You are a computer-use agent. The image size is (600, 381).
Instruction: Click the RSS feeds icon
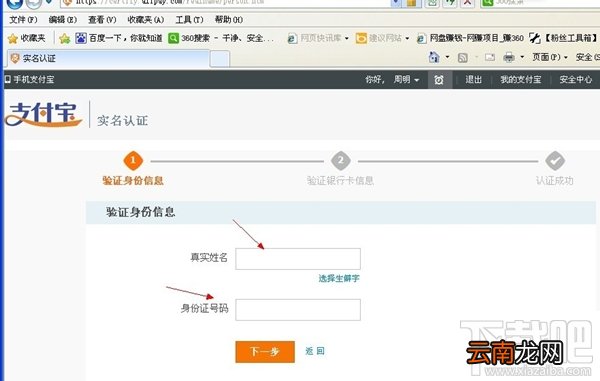[463, 58]
